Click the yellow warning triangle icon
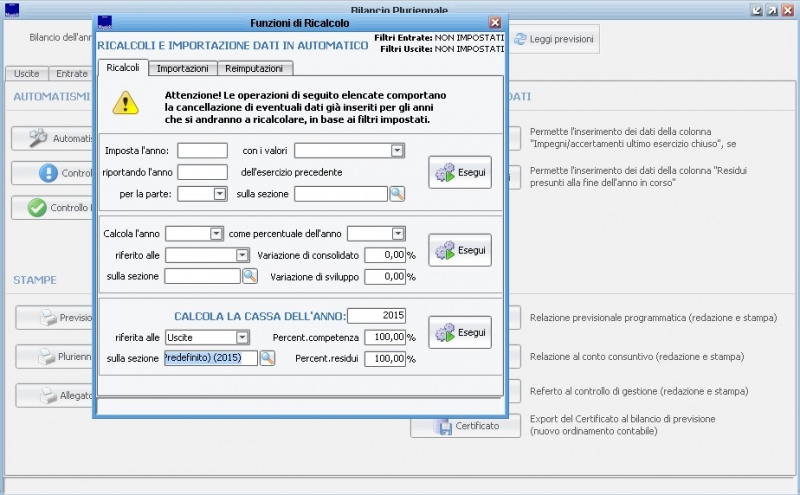 [126, 103]
